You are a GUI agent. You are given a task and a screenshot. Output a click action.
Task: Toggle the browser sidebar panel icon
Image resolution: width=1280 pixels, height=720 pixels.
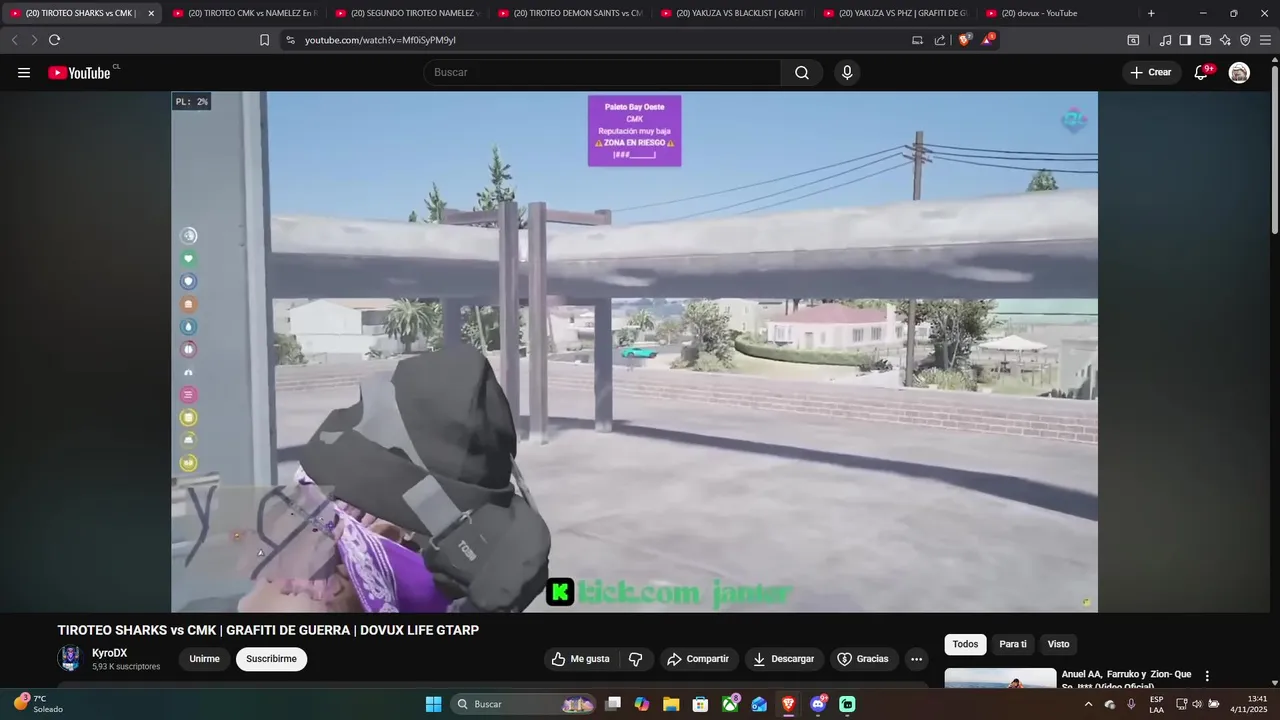point(1185,40)
